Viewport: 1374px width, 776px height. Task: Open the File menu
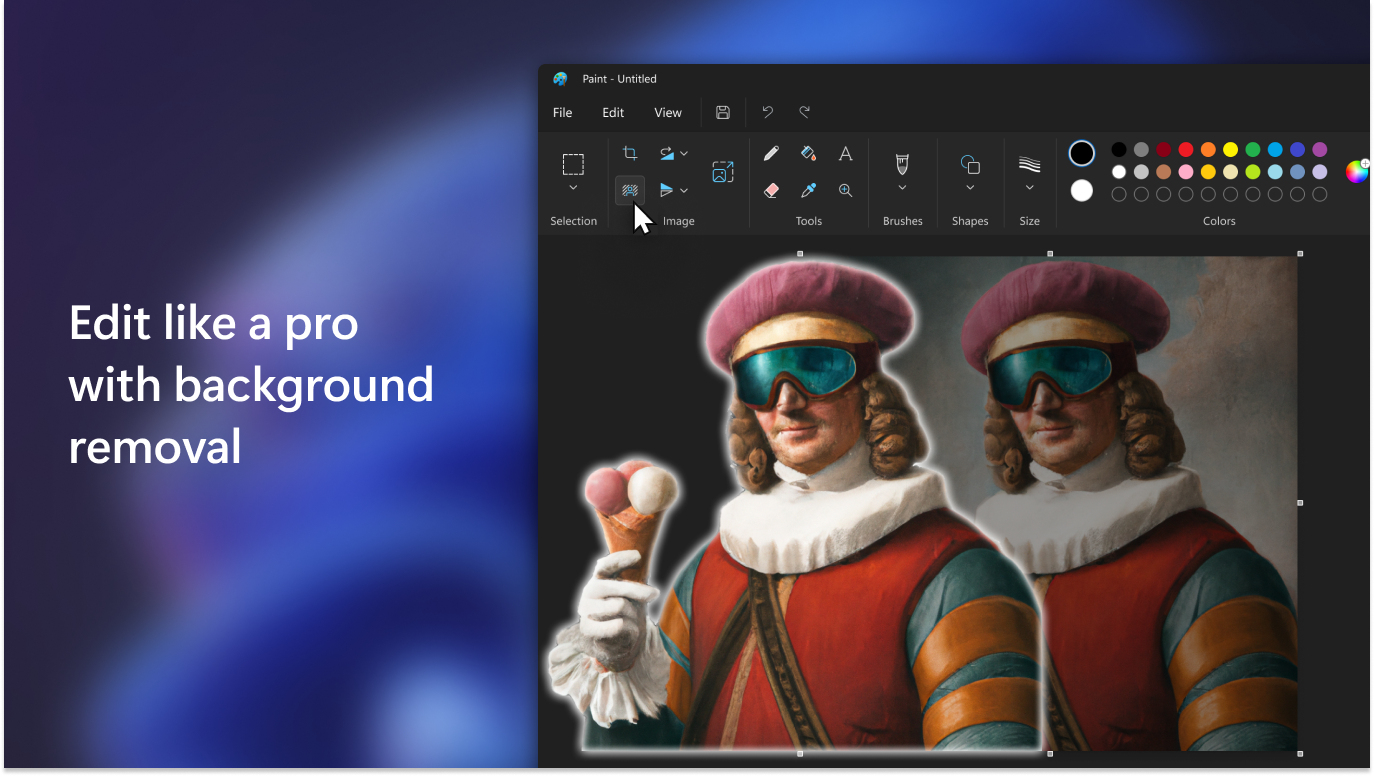tap(562, 112)
